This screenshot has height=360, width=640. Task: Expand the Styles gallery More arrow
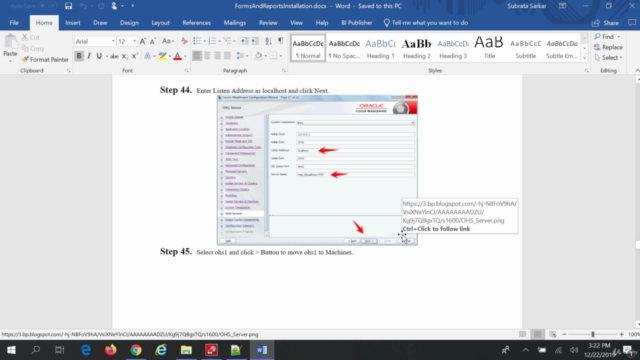click(x=584, y=58)
